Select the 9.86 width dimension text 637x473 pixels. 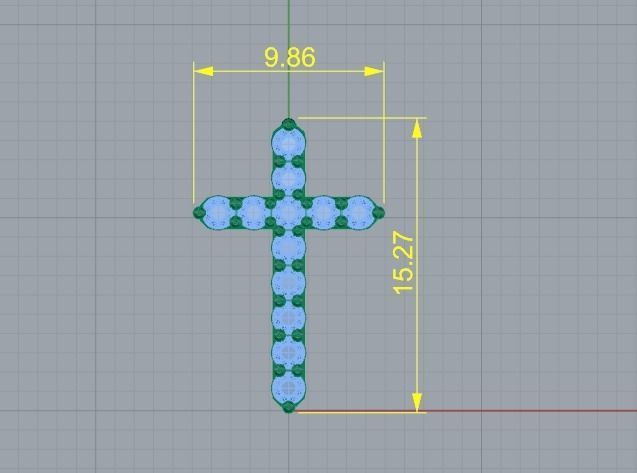290,57
